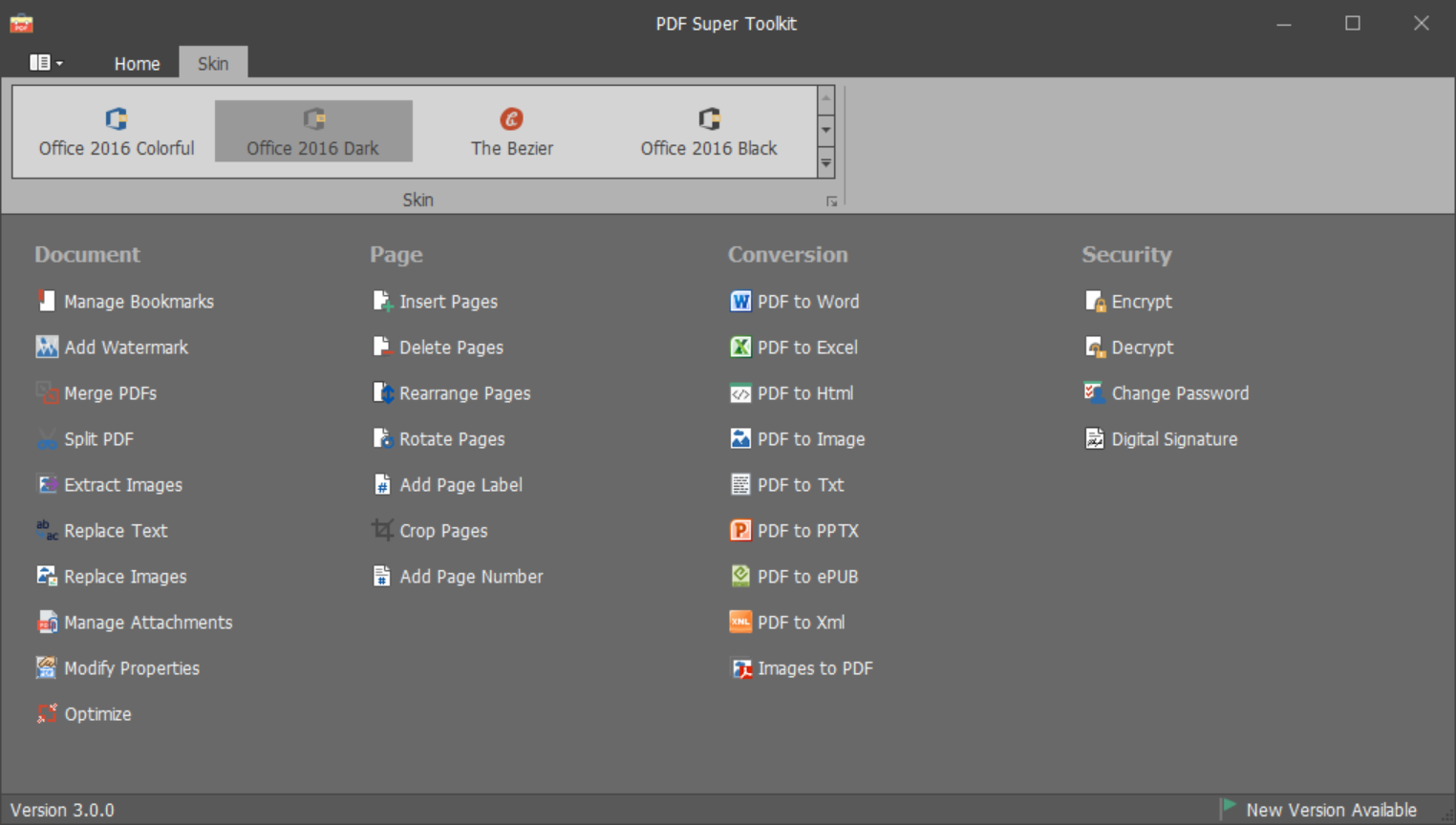Click skin gallery down arrow
Screen dimensions: 1456x825
coord(826,131)
